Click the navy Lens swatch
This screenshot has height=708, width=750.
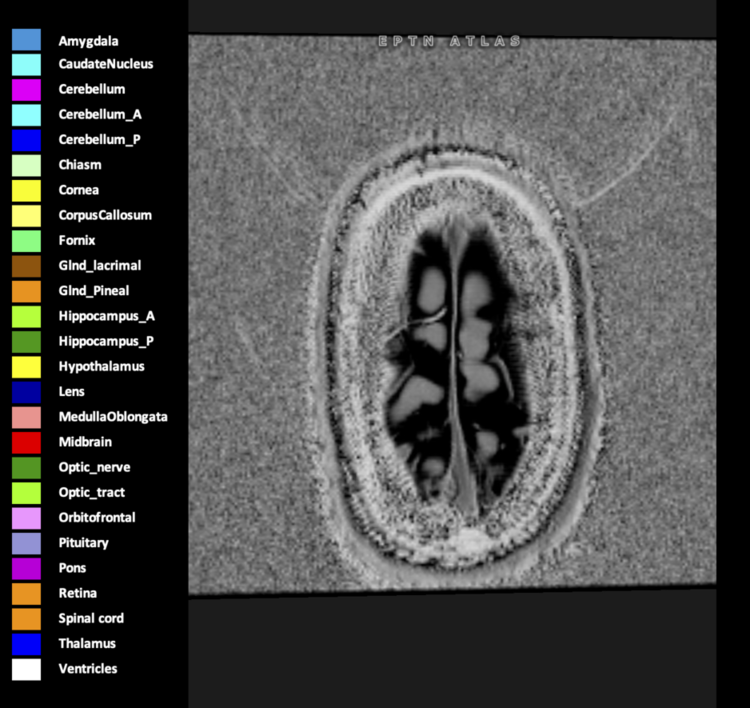pos(26,392)
